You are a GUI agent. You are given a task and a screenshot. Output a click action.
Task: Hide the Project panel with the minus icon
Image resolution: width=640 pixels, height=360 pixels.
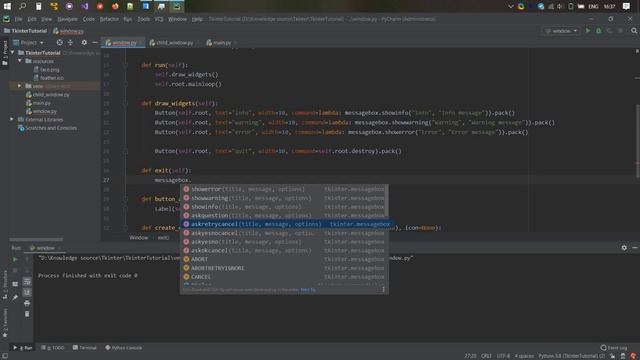tap(95, 42)
